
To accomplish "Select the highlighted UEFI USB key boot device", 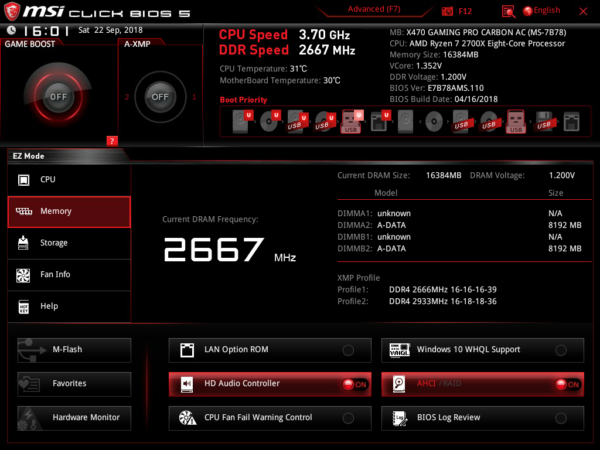I will (351, 122).
